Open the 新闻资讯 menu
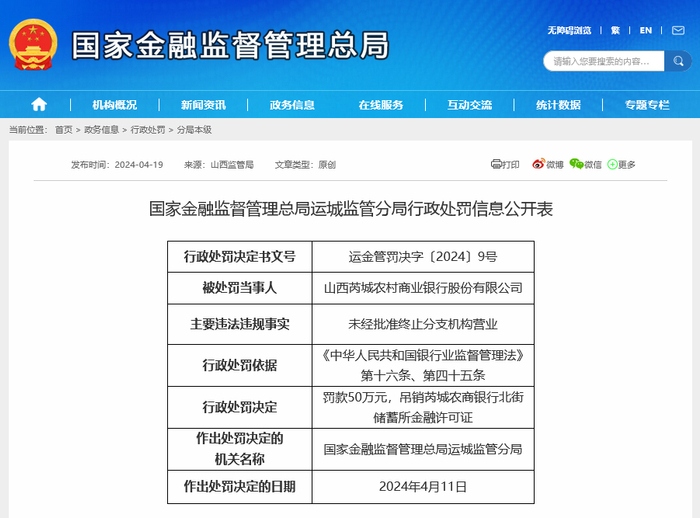 (203, 105)
